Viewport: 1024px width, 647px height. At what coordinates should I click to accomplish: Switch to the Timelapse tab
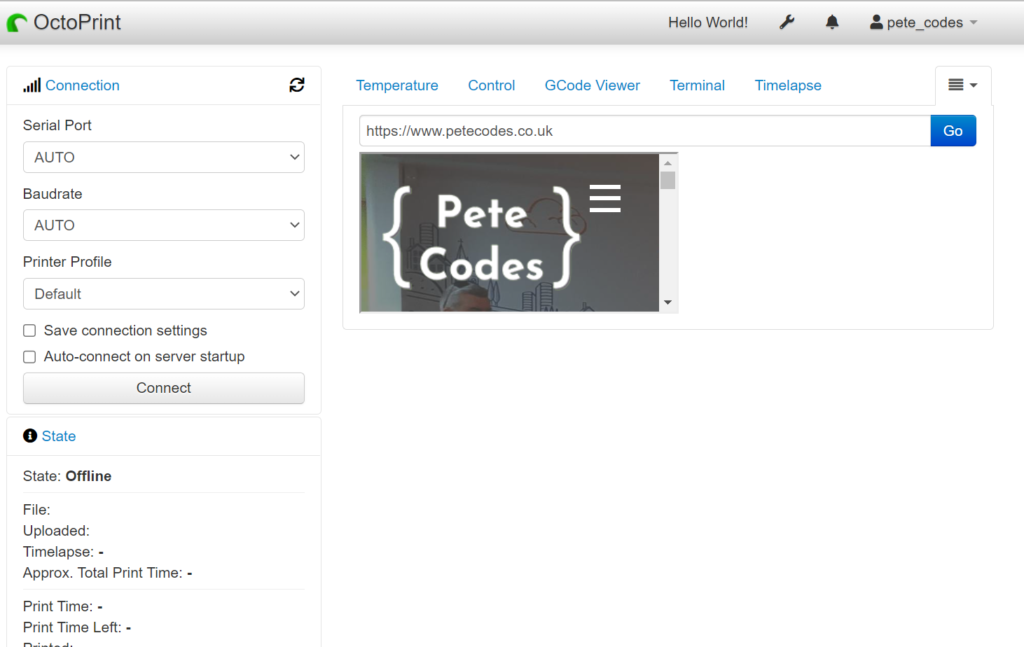788,86
